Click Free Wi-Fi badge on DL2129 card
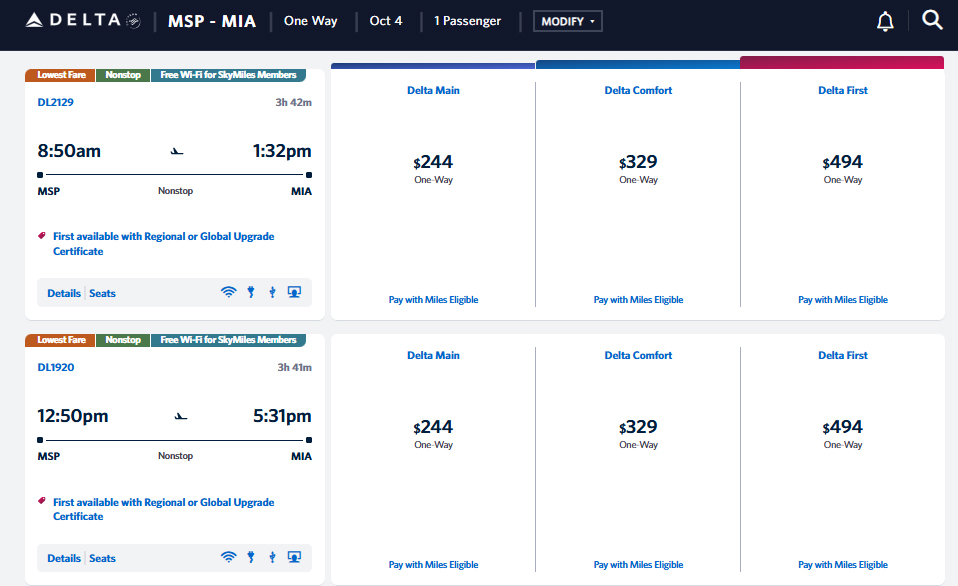The height and width of the screenshot is (586, 958). 228,75
